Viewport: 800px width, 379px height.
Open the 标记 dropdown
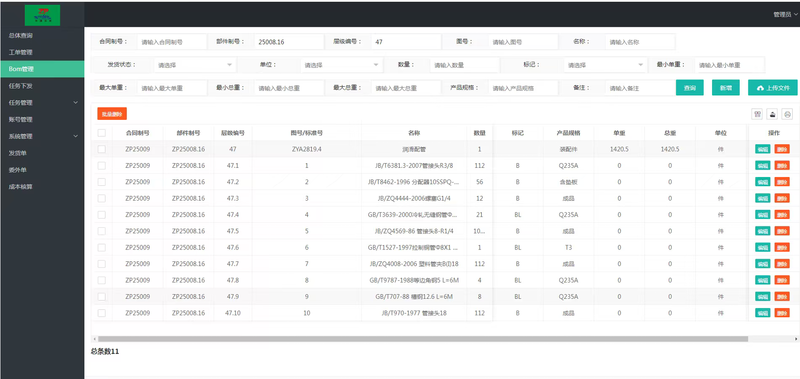tap(605, 65)
